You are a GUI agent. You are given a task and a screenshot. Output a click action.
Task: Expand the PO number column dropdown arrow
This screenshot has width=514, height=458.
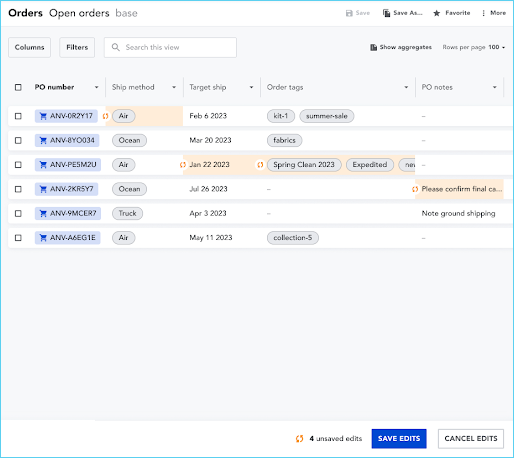(97, 87)
